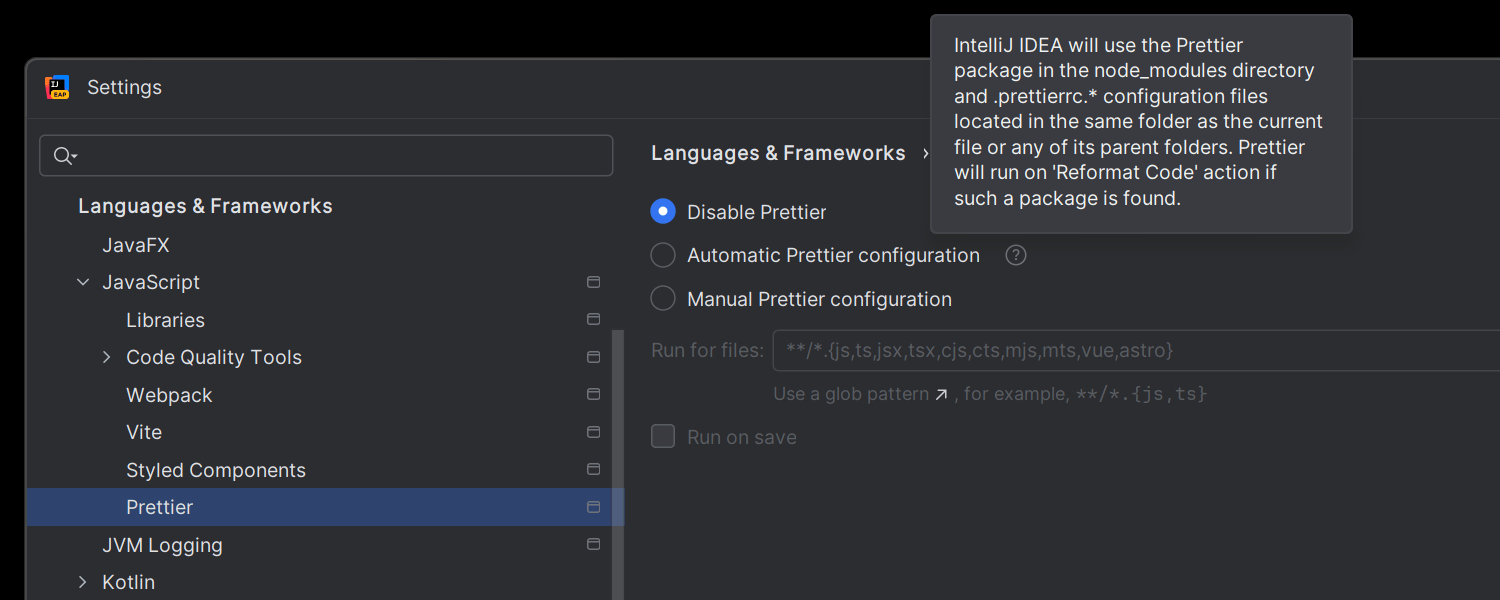Screen dimensions: 1500x600
Task: Click the Run for files input field
Action: click(x=1130, y=351)
